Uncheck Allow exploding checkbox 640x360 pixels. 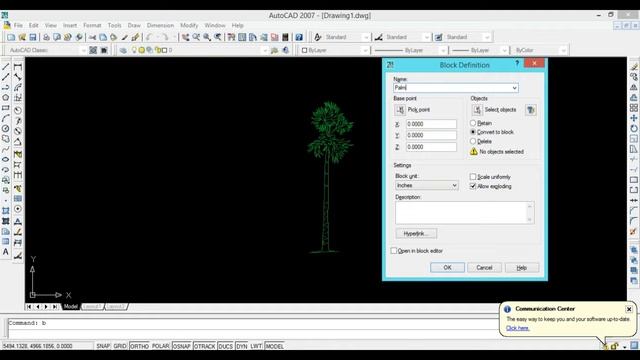pyautogui.click(x=473, y=186)
